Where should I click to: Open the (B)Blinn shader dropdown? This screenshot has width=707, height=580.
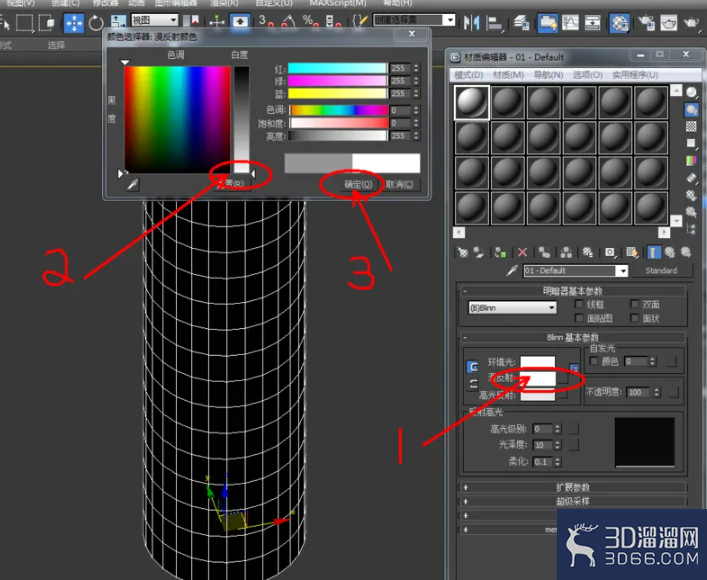coord(512,308)
